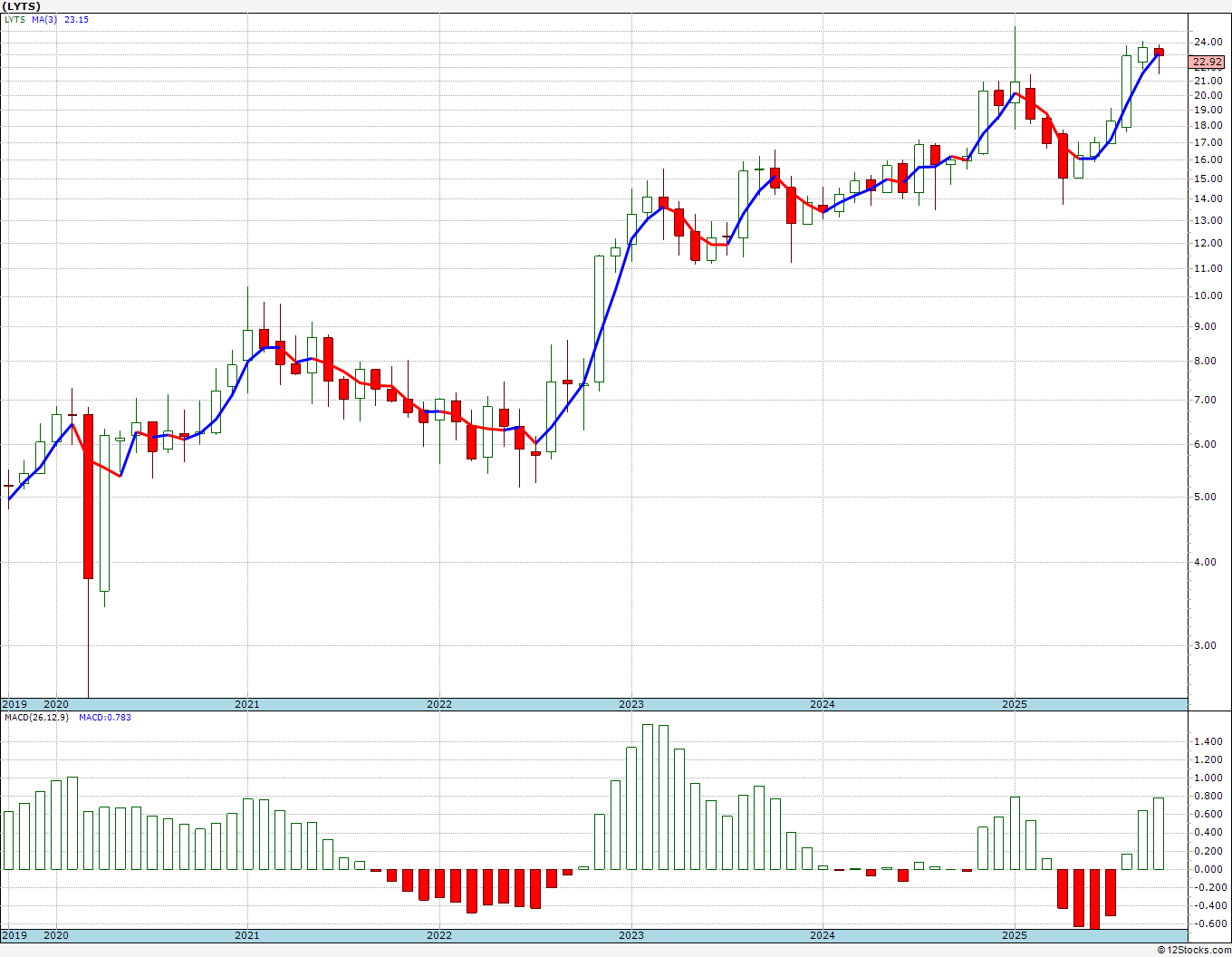Screen dimensions: 1232x957
Task: Click the large red 2020 crash candlestick
Action: 88,496
